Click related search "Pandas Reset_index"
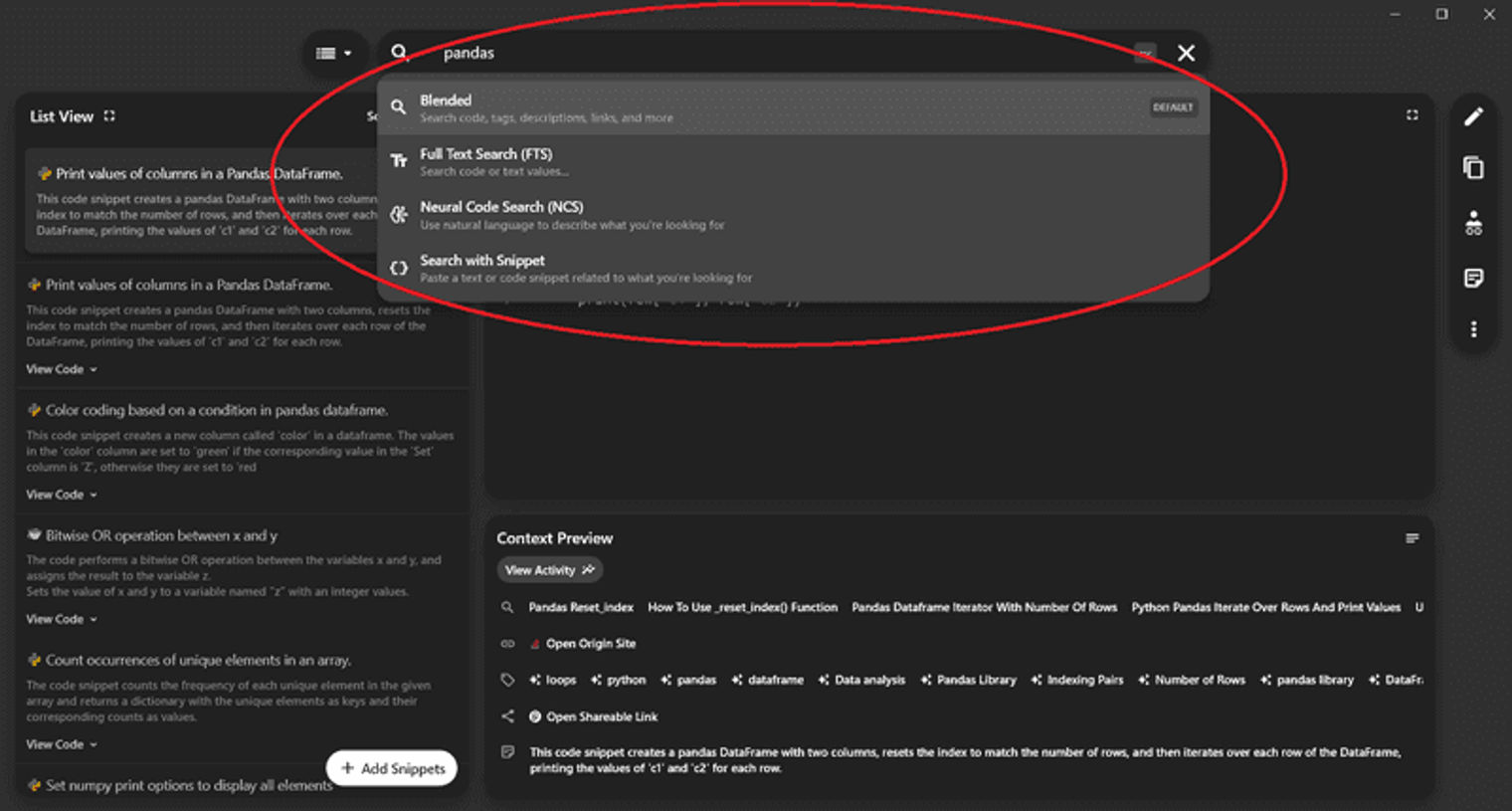The height and width of the screenshot is (811, 1512). 581,607
